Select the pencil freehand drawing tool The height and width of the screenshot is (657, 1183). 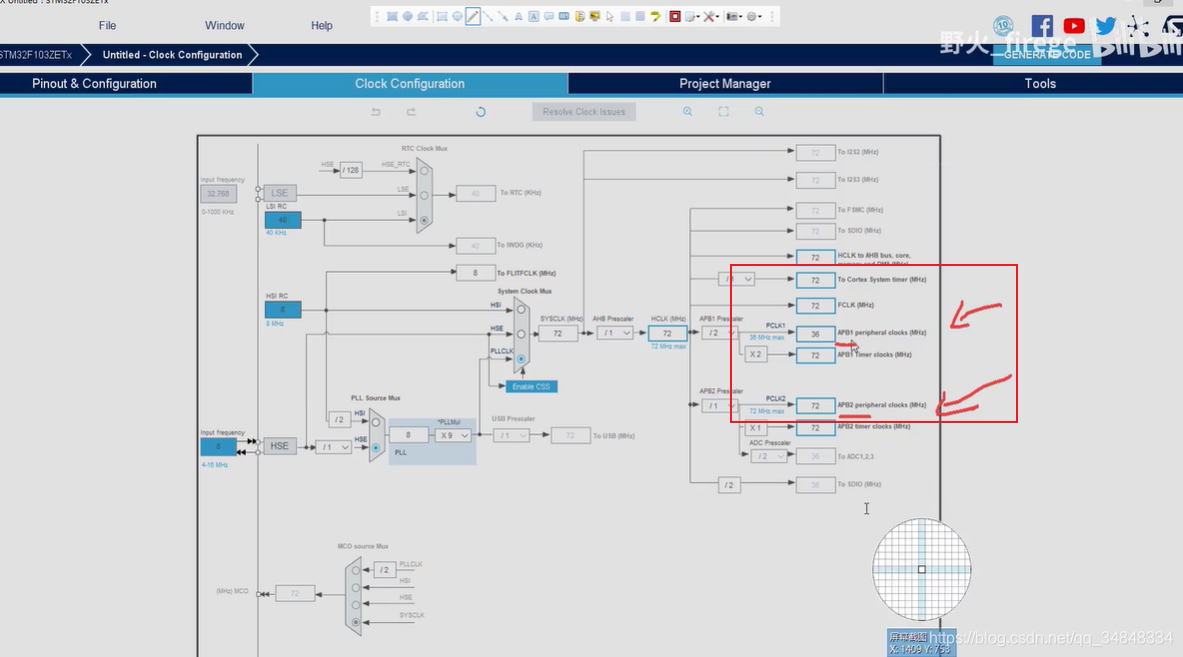pyautogui.click(x=473, y=17)
